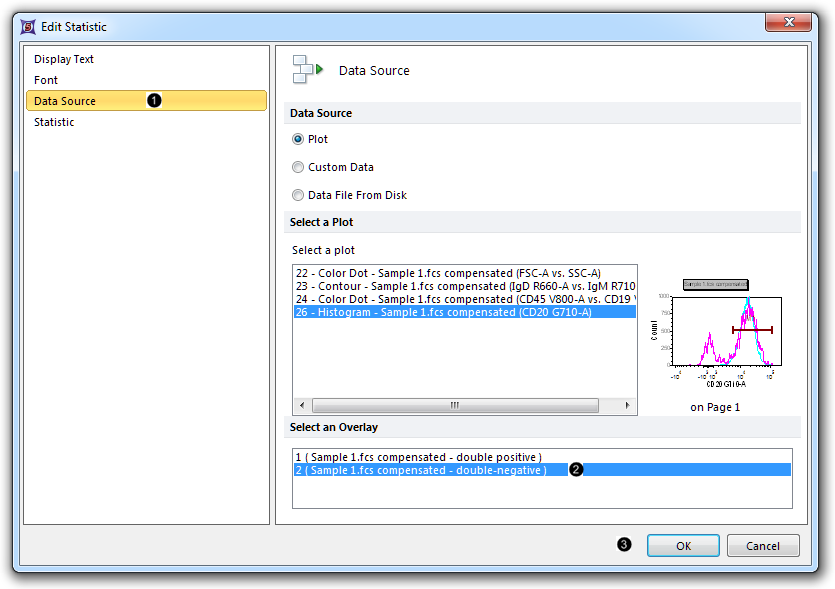Screen dimensions: 835x589
Task: Select Data File From Disk option
Action: tap(298, 195)
